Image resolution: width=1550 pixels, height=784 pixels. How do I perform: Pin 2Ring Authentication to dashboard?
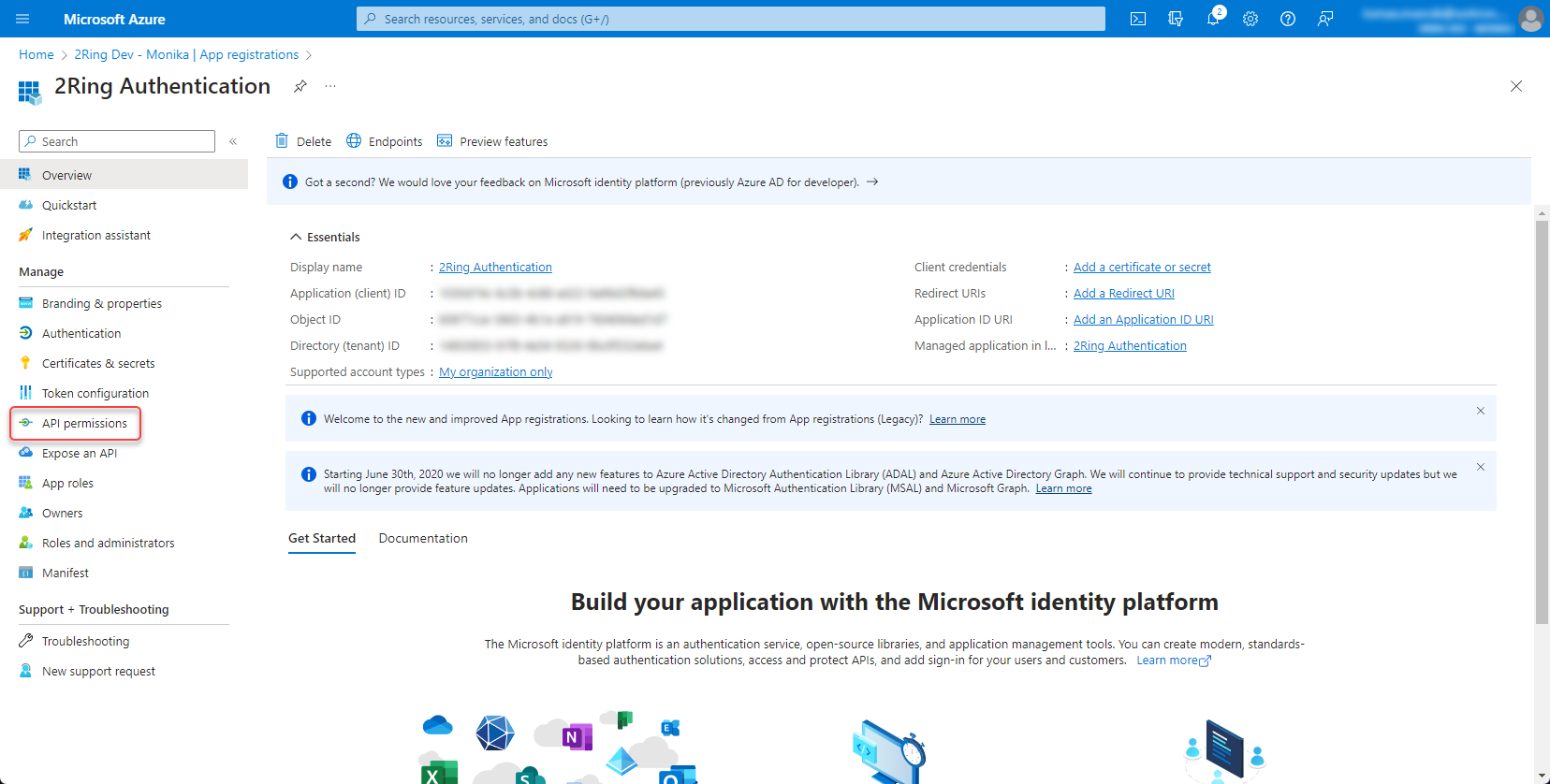(x=300, y=86)
